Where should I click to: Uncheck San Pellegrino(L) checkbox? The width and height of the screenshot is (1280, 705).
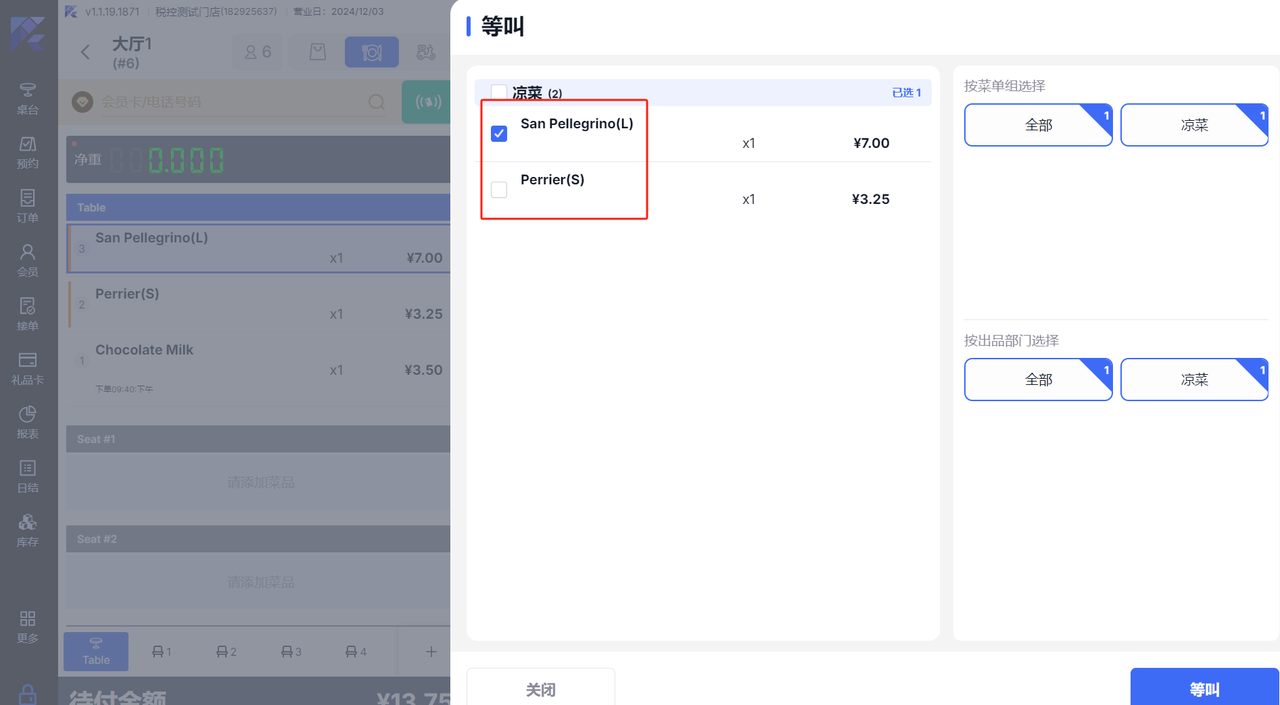point(499,133)
